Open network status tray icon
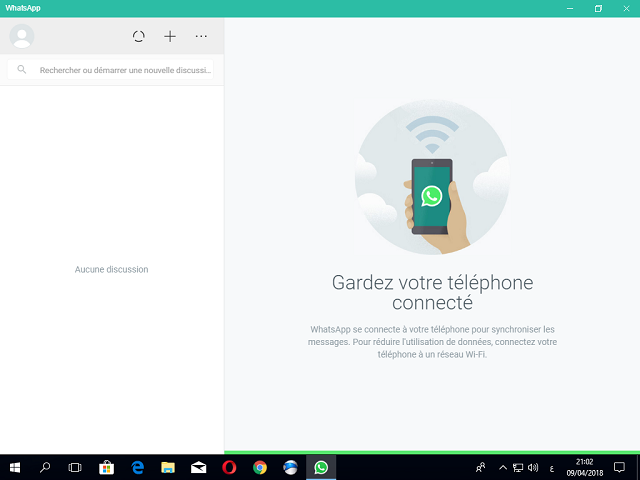Image resolution: width=640 pixels, height=480 pixels. tap(518, 468)
